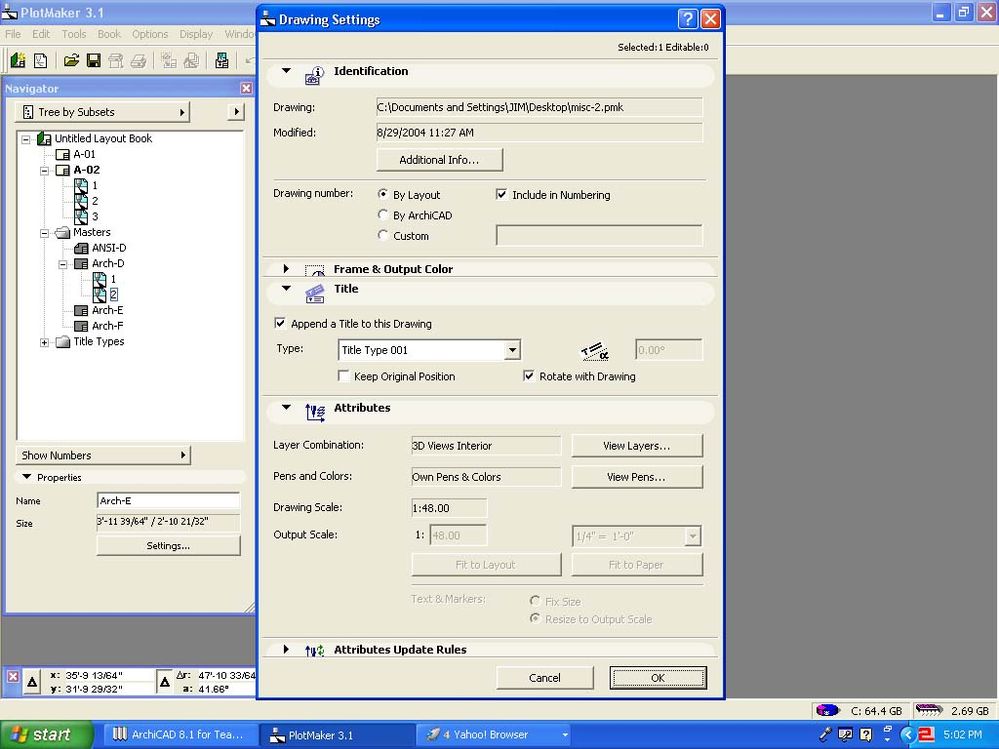
Task: Open the File menu
Action: point(13,34)
